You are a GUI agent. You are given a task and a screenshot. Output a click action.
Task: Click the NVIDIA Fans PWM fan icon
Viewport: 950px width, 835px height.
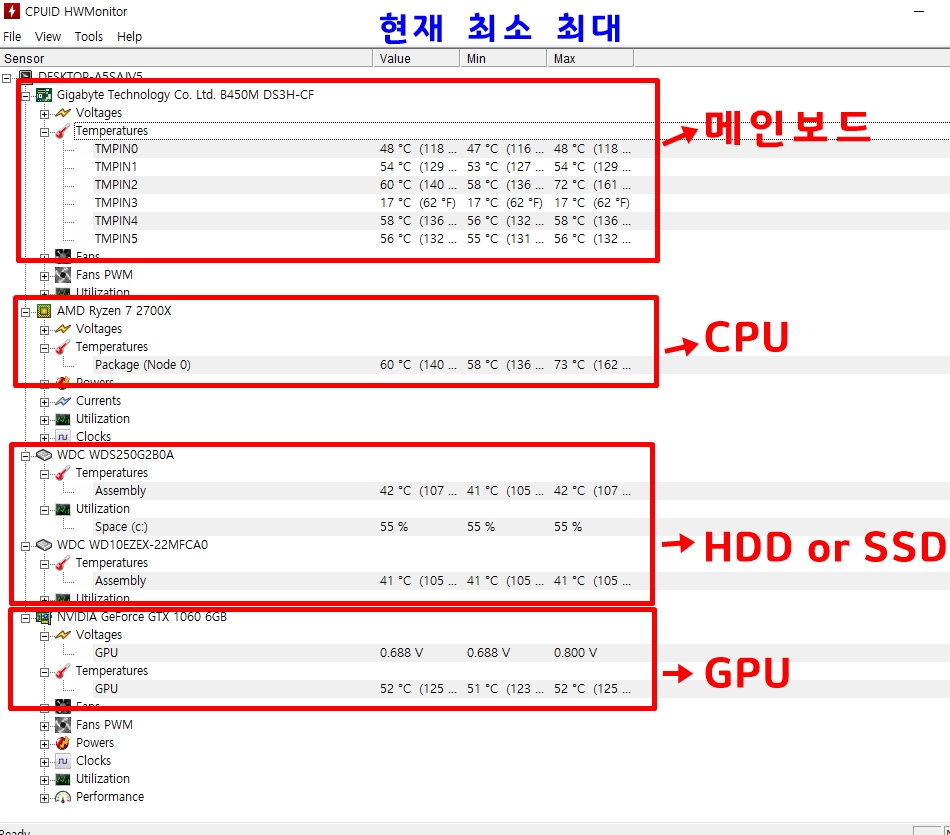[63, 725]
